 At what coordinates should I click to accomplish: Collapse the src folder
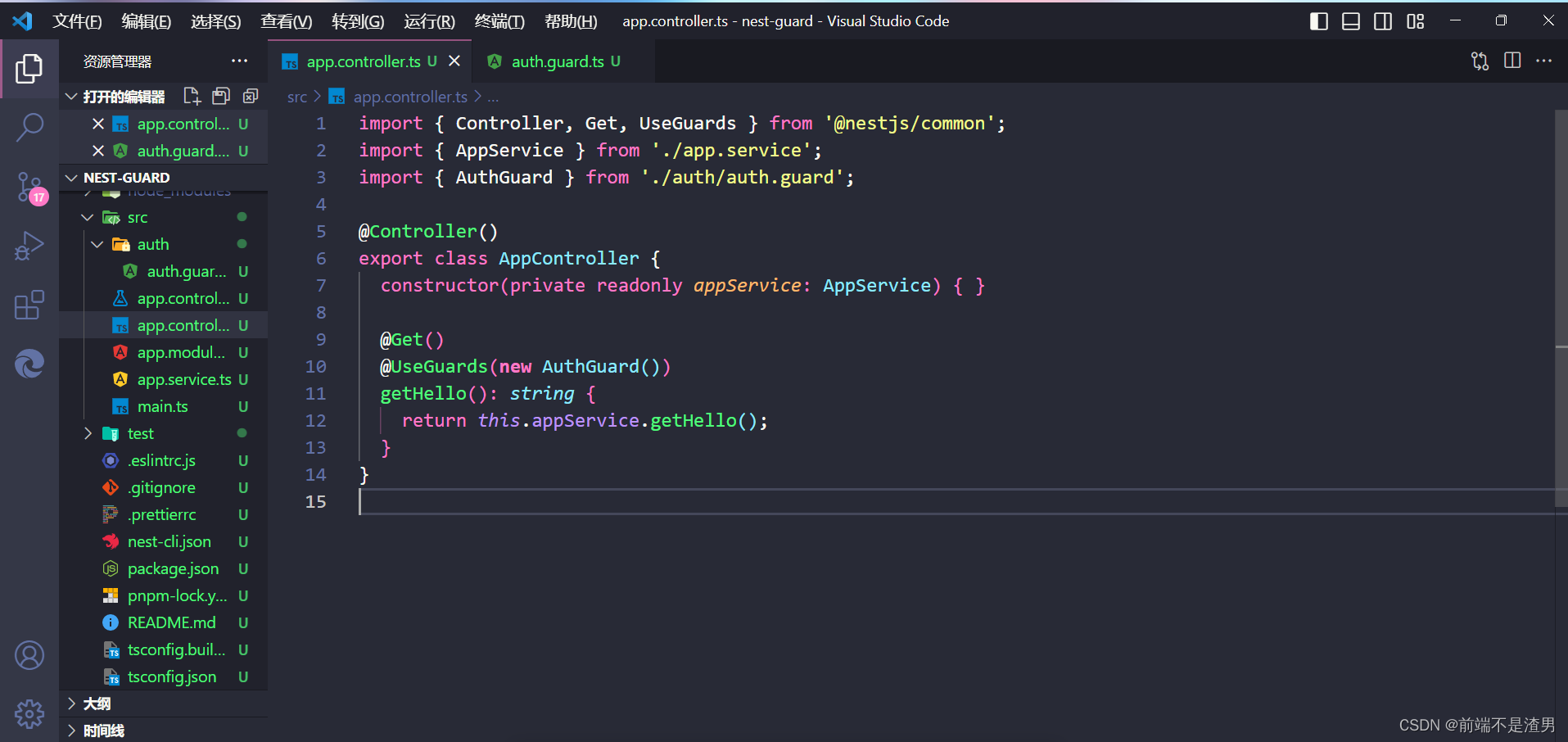88,217
